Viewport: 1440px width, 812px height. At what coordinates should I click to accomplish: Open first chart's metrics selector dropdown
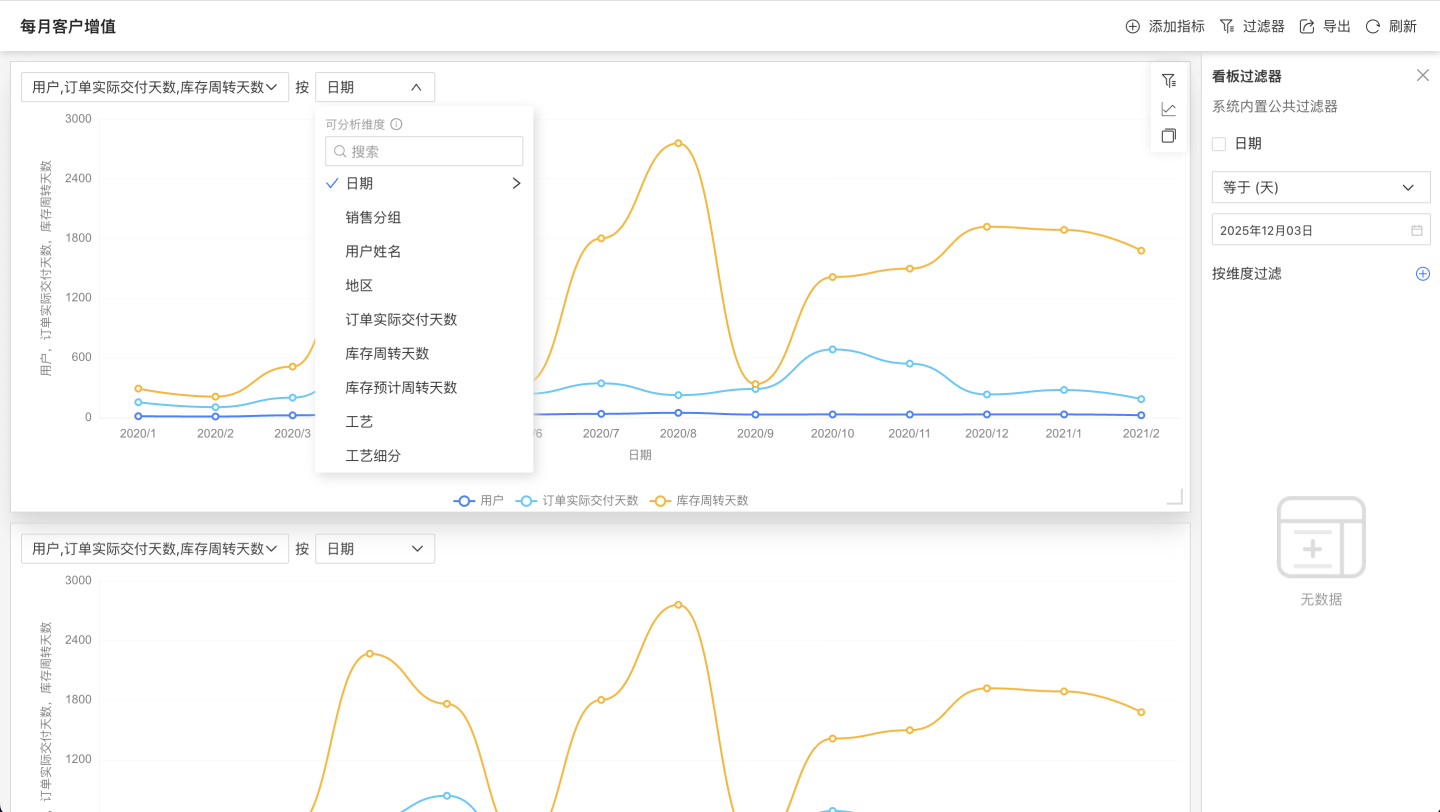click(154, 87)
